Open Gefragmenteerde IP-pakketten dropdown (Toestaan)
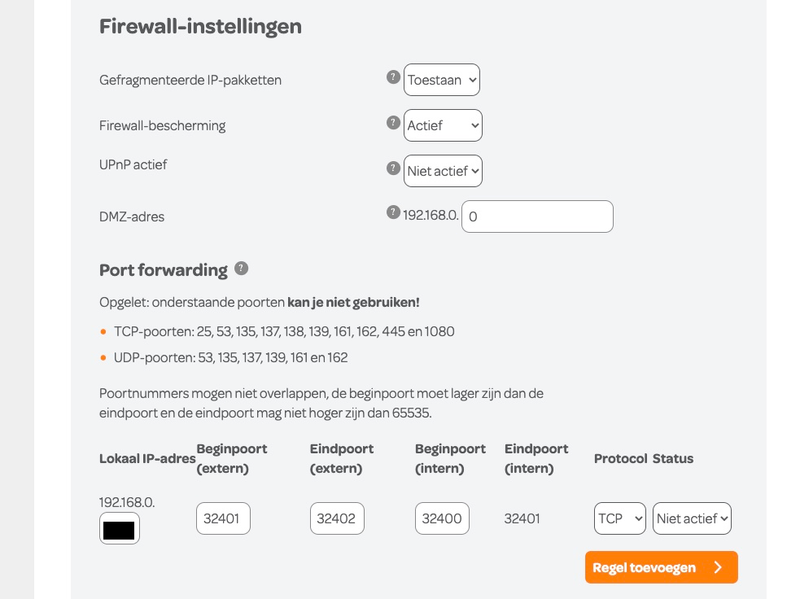The width and height of the screenshot is (800, 599). [442, 80]
